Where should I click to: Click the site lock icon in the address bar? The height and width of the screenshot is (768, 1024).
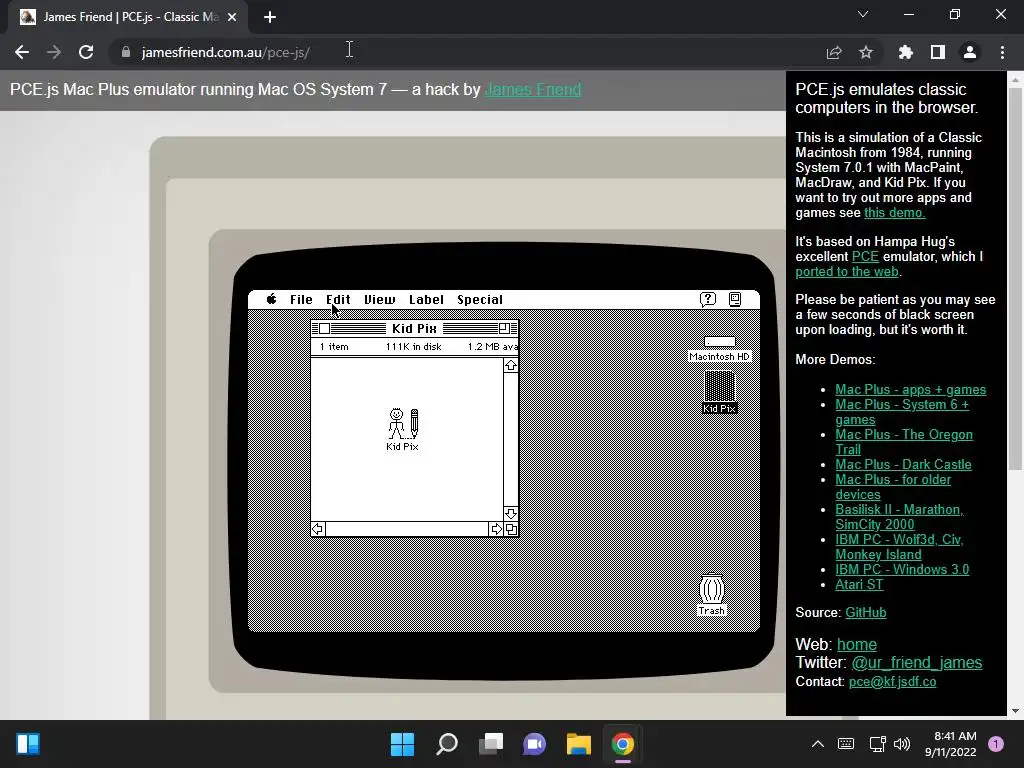[x=126, y=52]
